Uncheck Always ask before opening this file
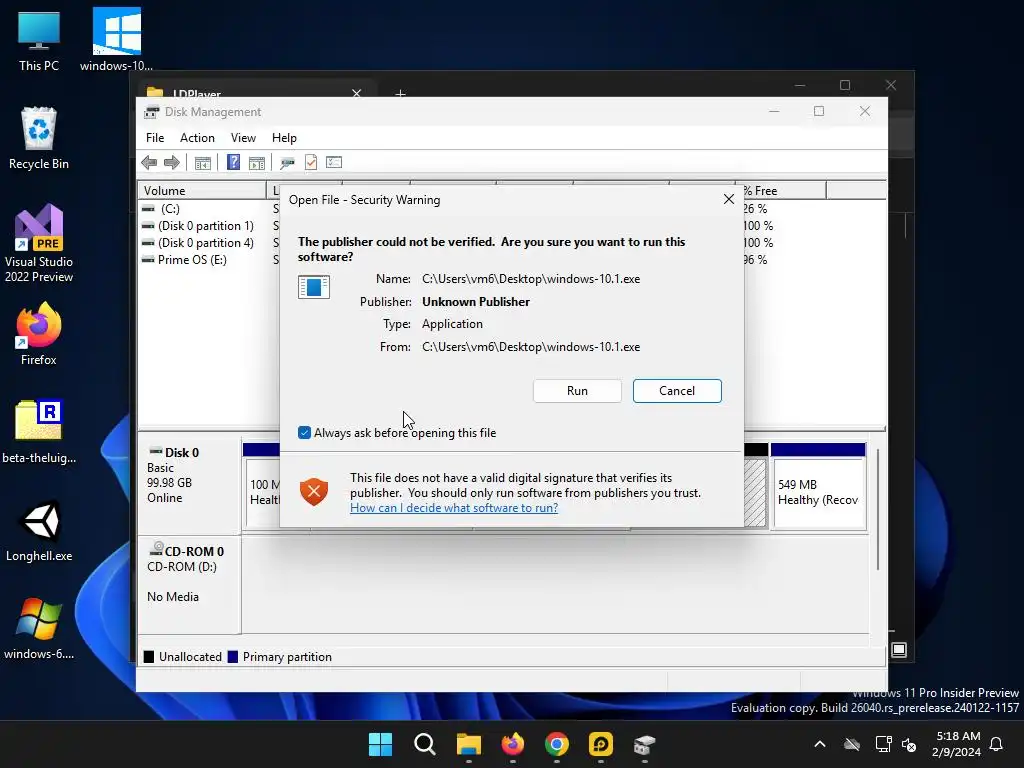 click(304, 433)
